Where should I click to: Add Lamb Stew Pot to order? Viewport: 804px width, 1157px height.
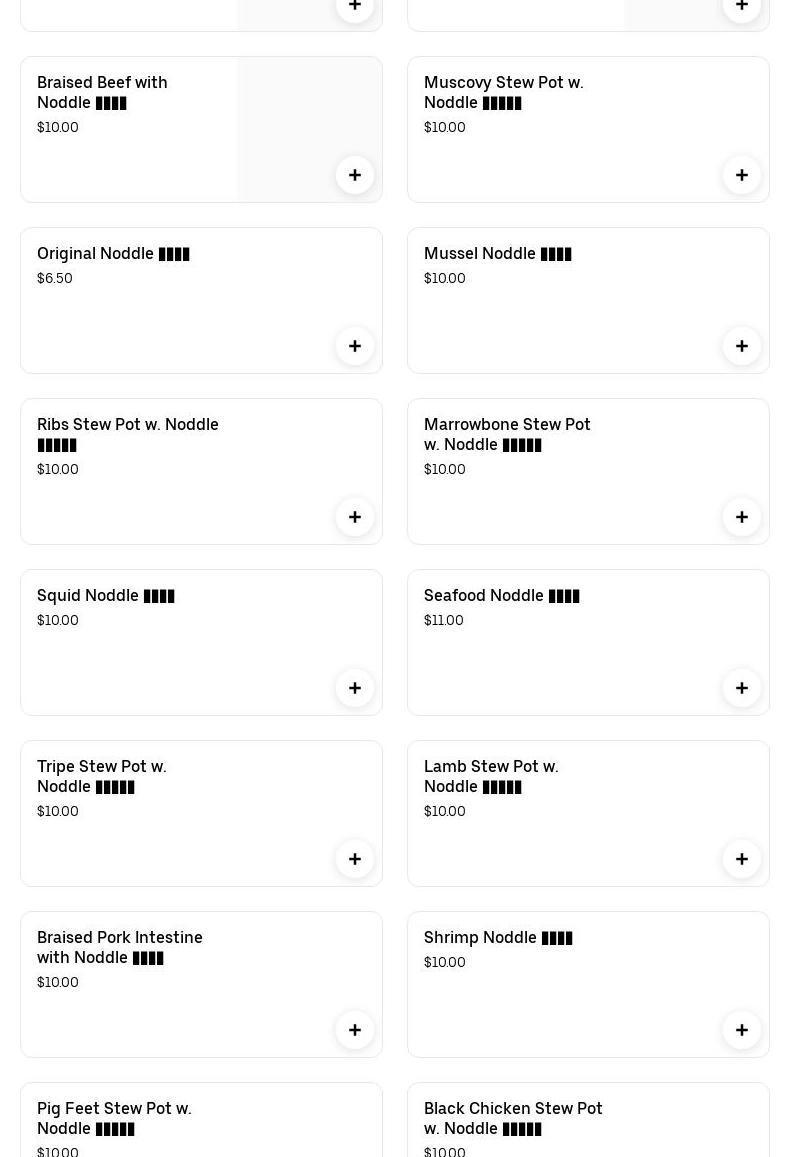[x=742, y=859]
